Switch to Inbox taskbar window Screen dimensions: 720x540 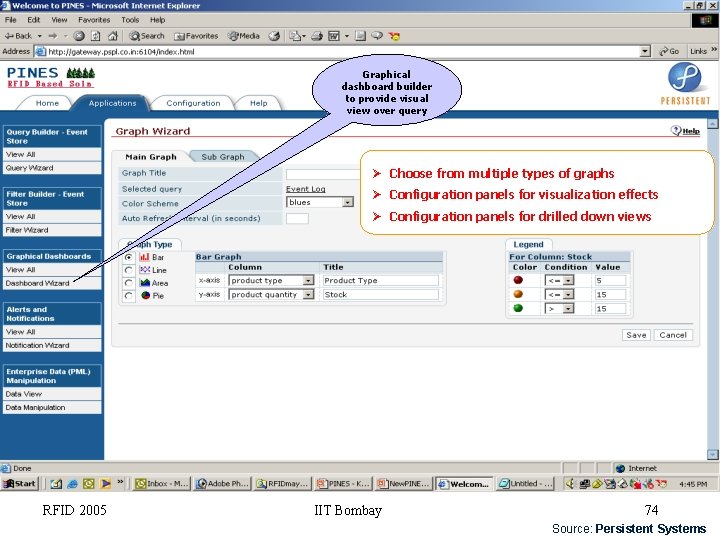[162, 484]
